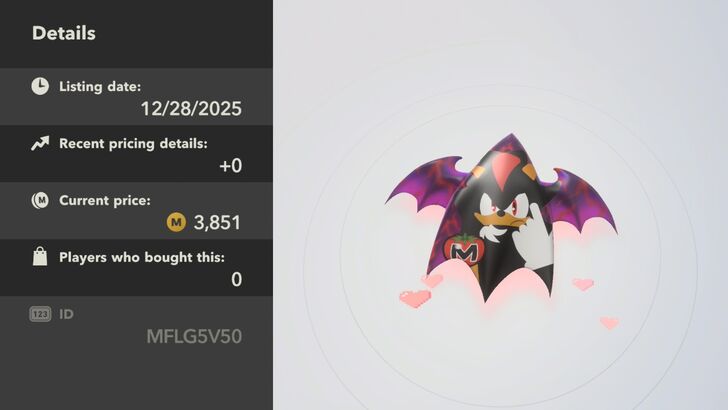The width and height of the screenshot is (728, 410).
Task: Click the strawberry M emblem on the item
Action: [x=464, y=251]
